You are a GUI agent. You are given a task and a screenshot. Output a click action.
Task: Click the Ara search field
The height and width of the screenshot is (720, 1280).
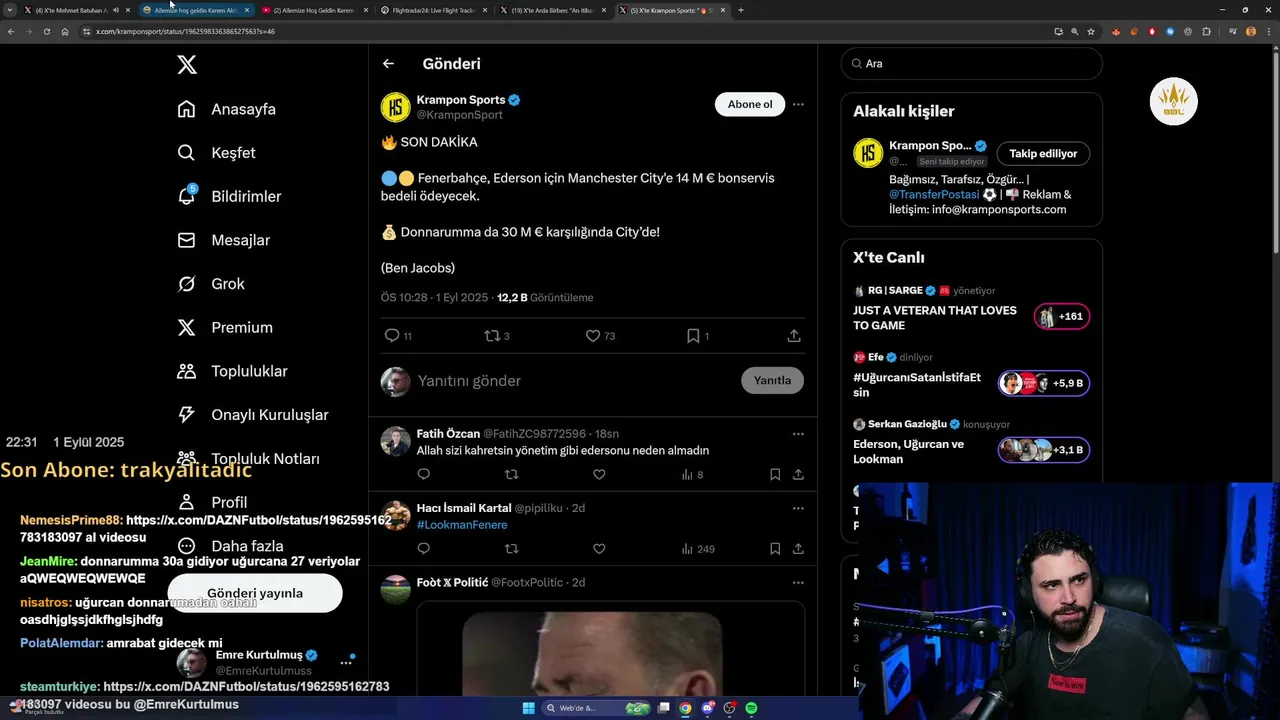pyautogui.click(x=972, y=63)
